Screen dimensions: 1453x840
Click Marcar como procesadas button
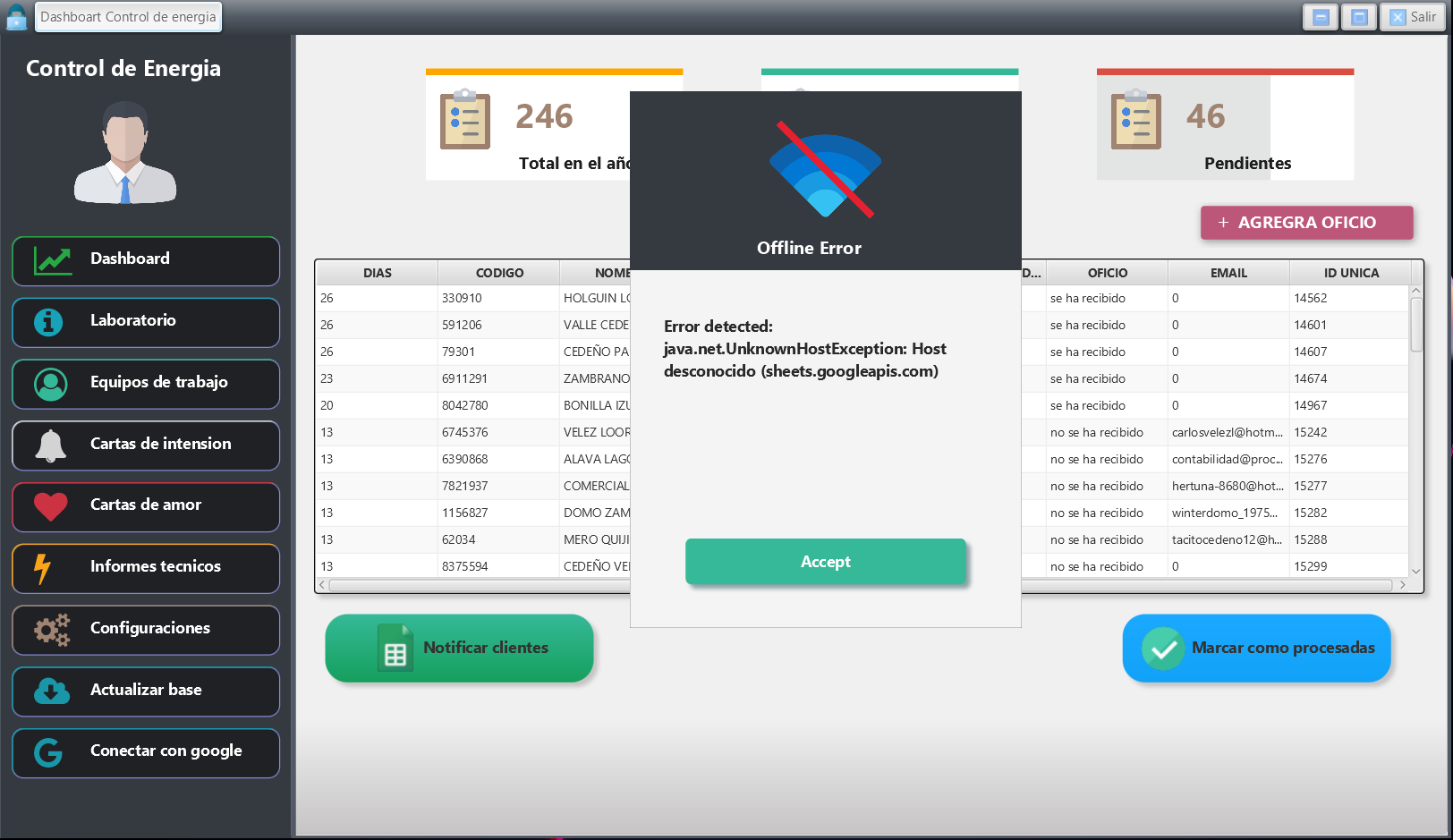point(1256,648)
